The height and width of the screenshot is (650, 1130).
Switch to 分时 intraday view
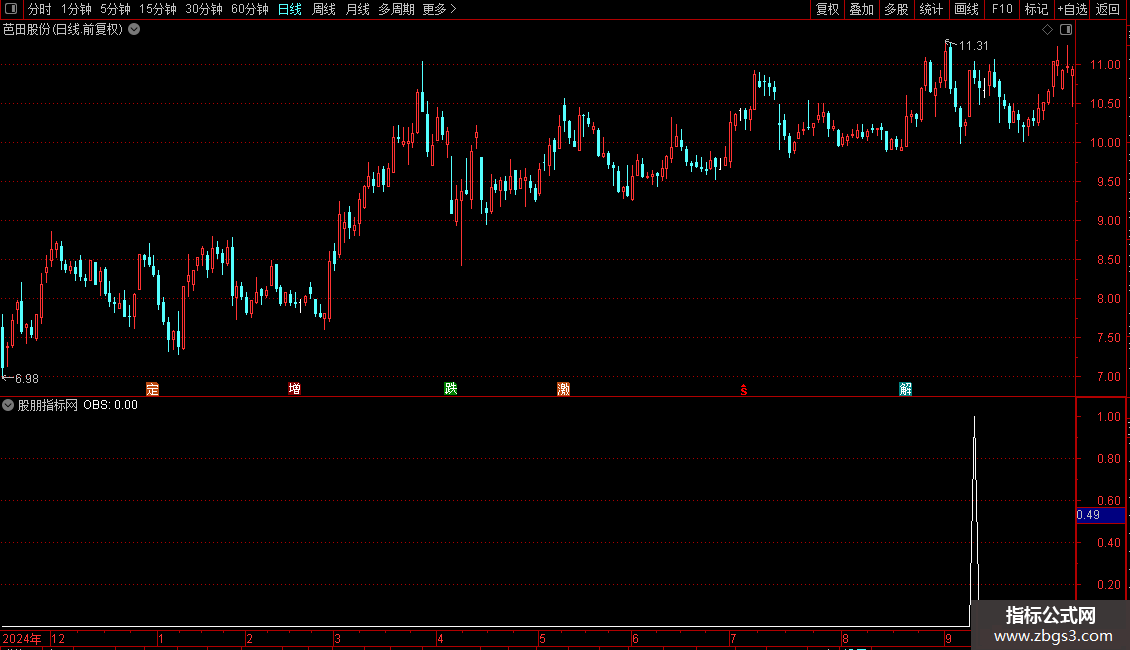pos(40,9)
